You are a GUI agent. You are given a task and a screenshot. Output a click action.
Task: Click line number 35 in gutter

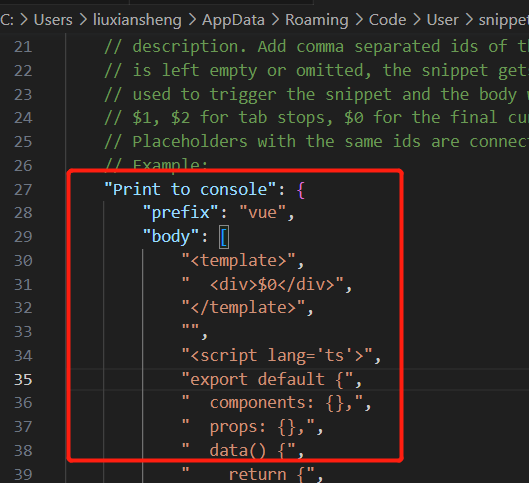point(23,379)
